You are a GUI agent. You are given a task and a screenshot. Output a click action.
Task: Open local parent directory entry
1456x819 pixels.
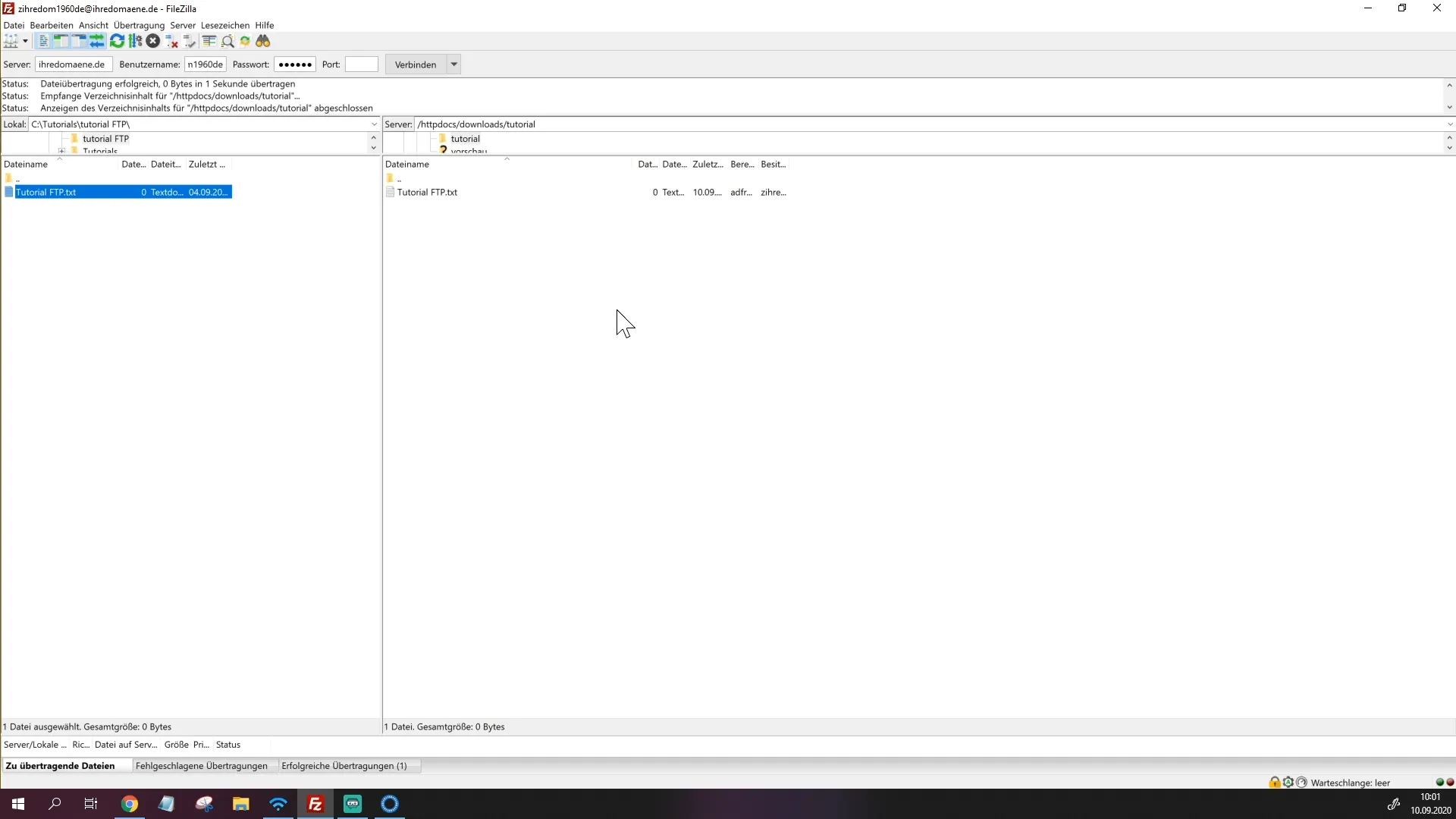pos(12,178)
